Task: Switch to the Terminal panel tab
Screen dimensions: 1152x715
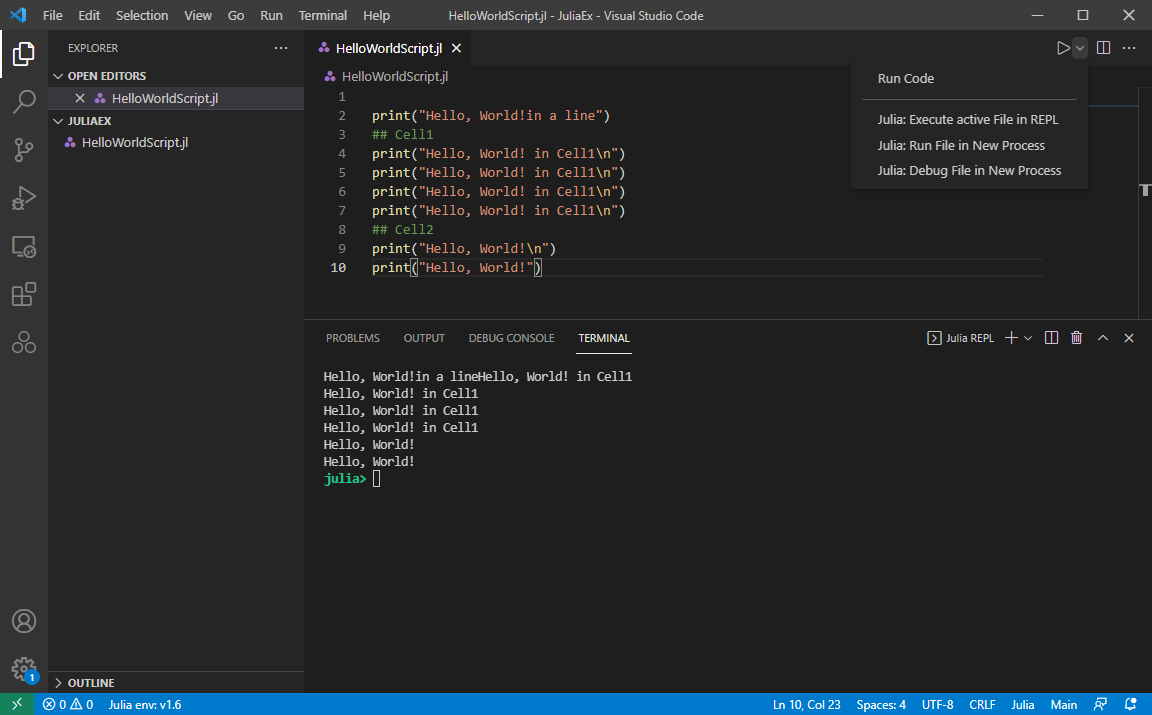Action: pos(604,338)
